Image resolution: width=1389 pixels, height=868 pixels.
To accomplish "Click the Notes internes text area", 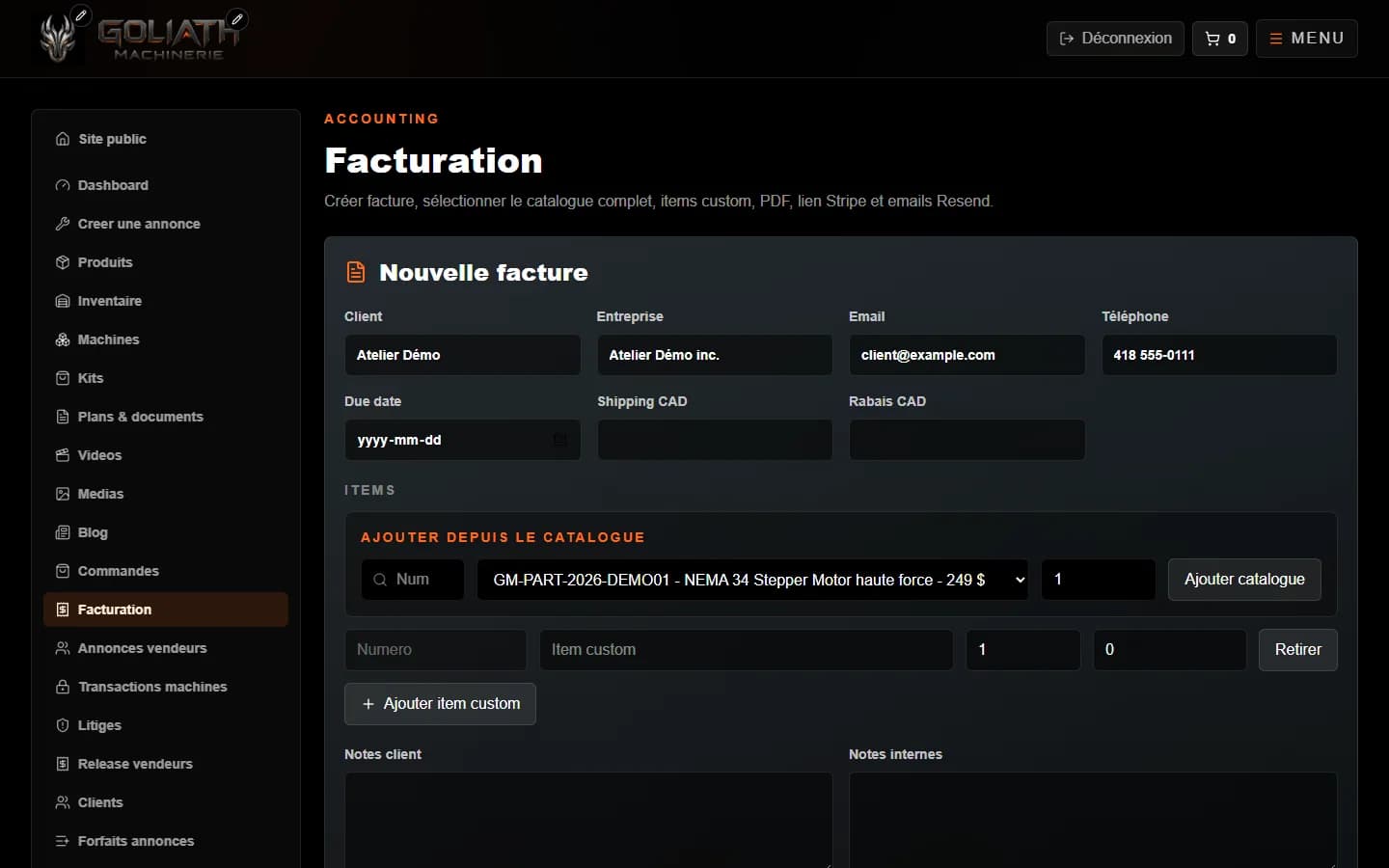I will click(x=1093, y=820).
